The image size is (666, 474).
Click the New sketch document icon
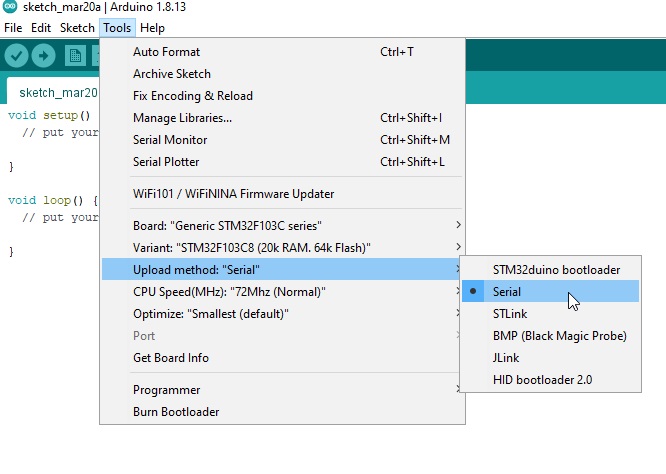[75, 55]
